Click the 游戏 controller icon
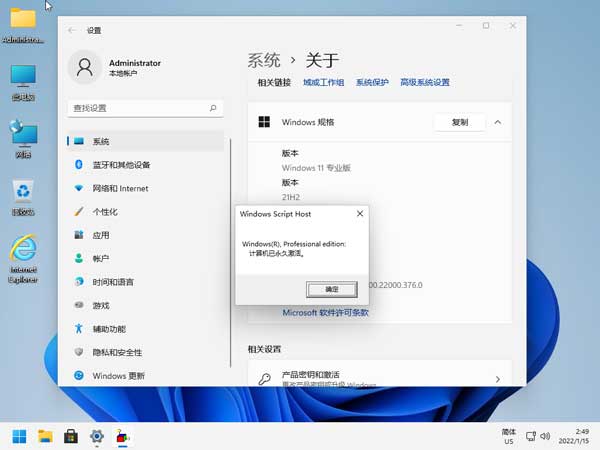 (79, 305)
